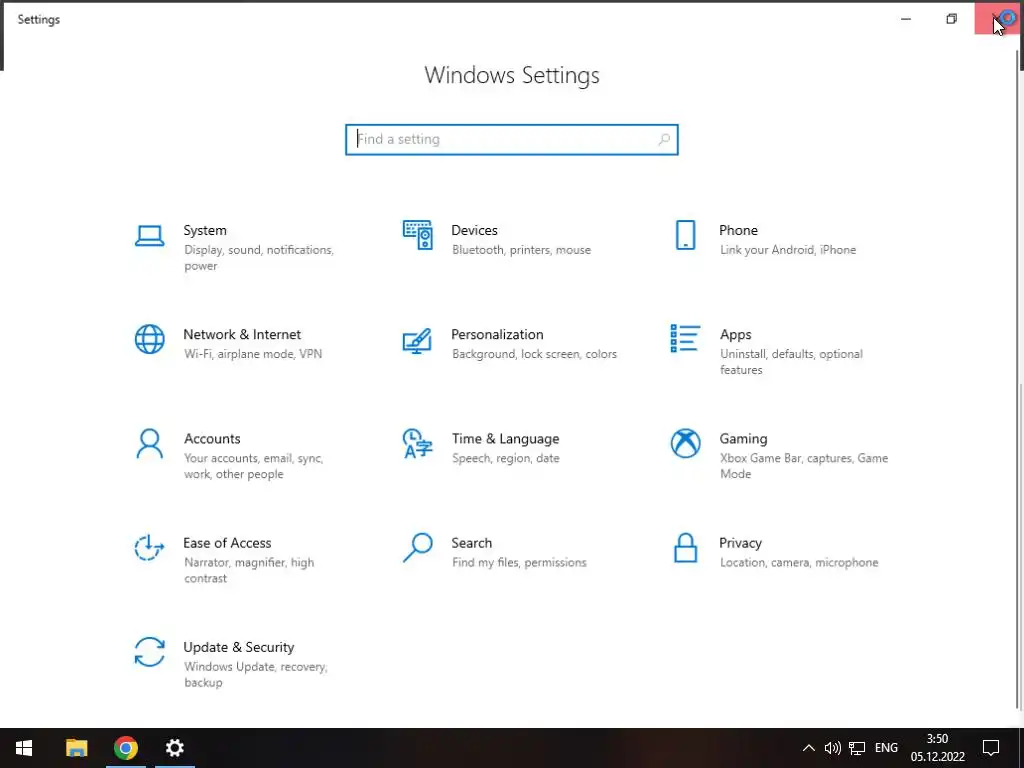Go to Devices settings title
Image resolution: width=1024 pixels, height=768 pixels.
[474, 230]
